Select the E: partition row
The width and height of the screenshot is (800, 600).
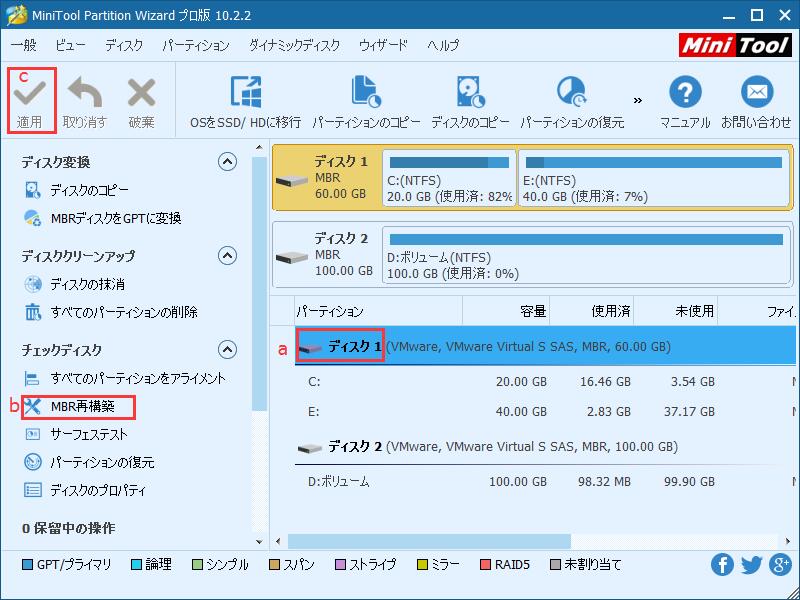(545, 412)
